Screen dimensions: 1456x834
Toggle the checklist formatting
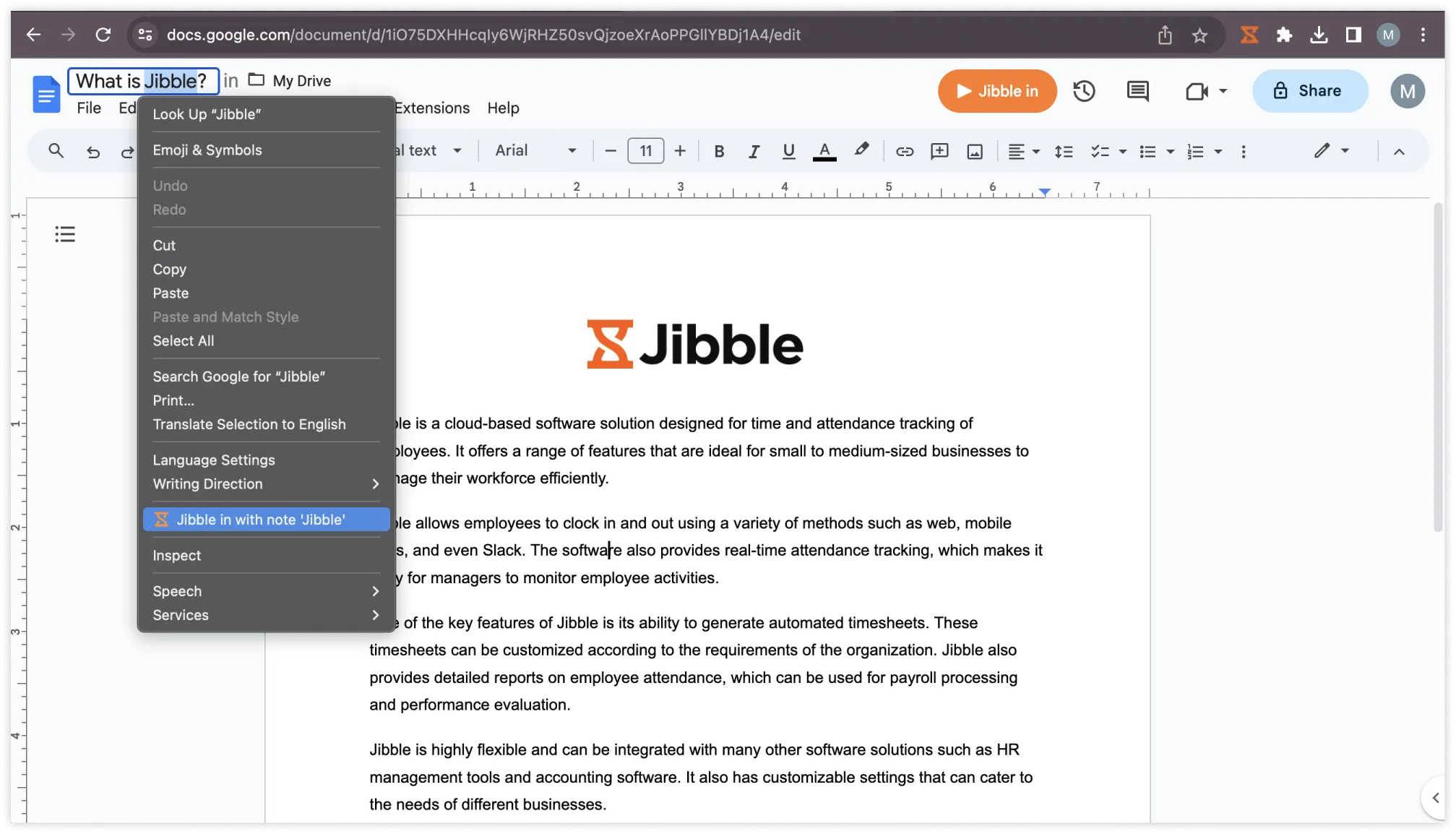(1101, 151)
